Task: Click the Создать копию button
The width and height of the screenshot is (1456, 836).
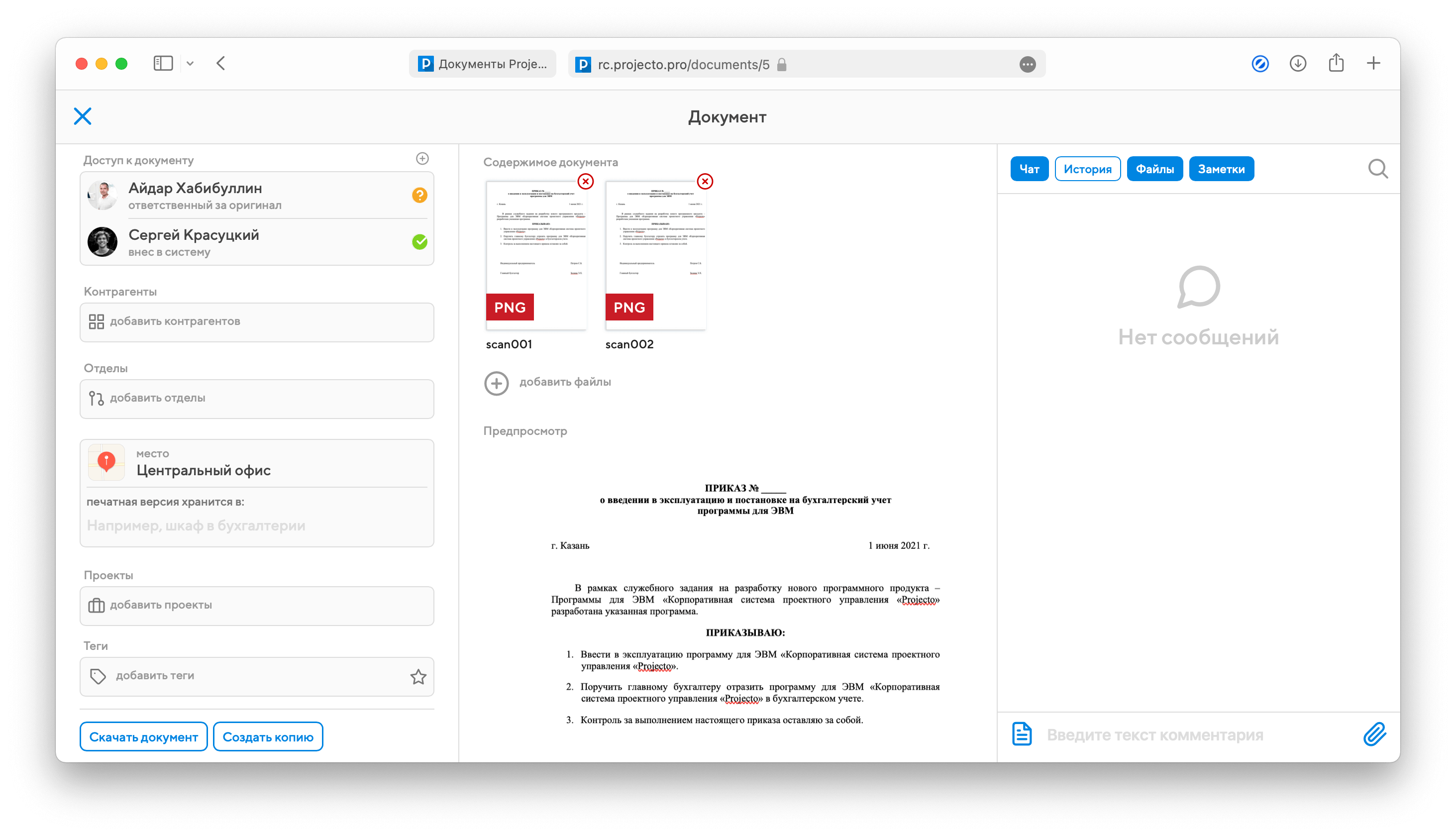Action: tap(268, 736)
